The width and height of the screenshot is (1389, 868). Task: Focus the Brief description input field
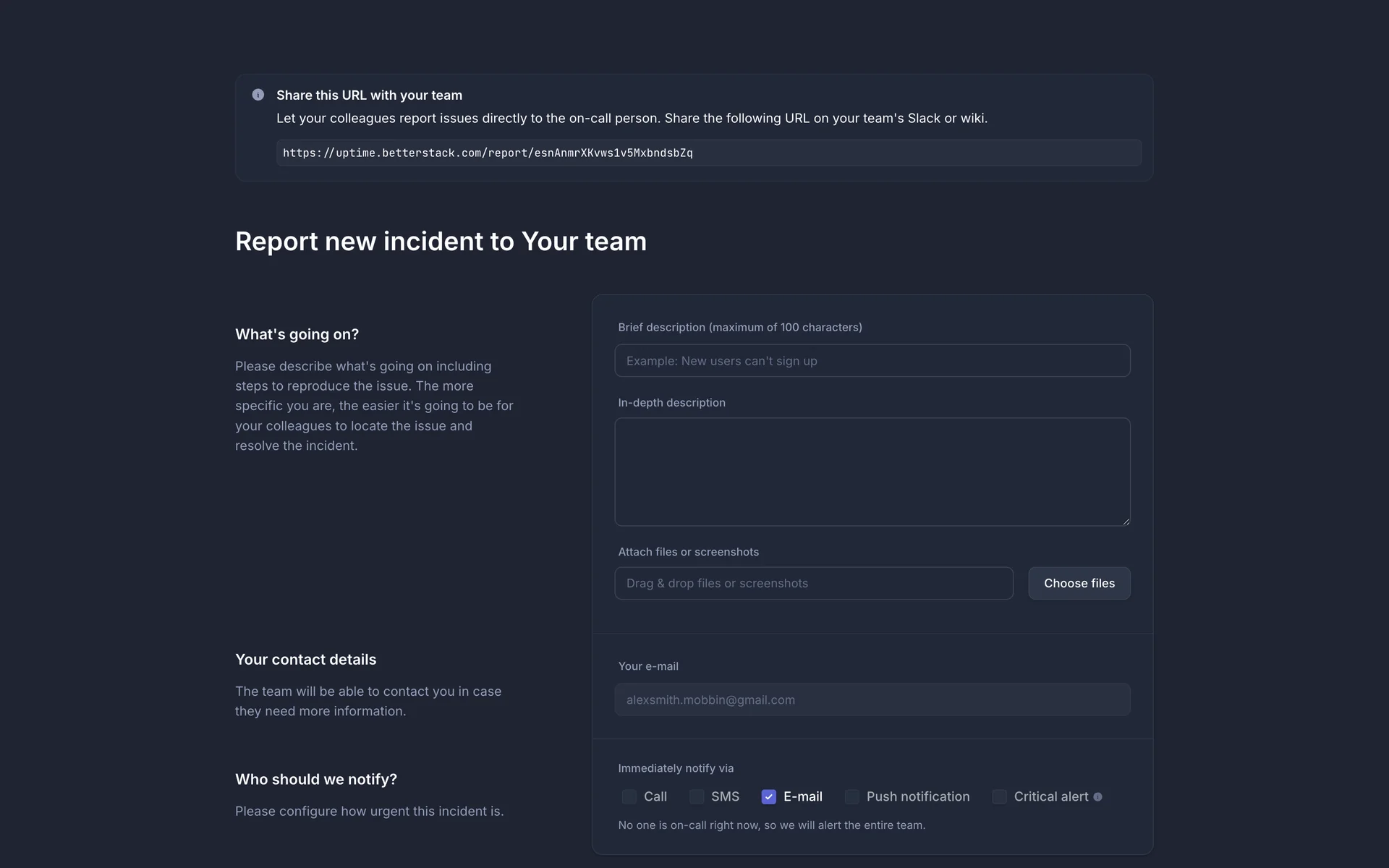point(872,361)
